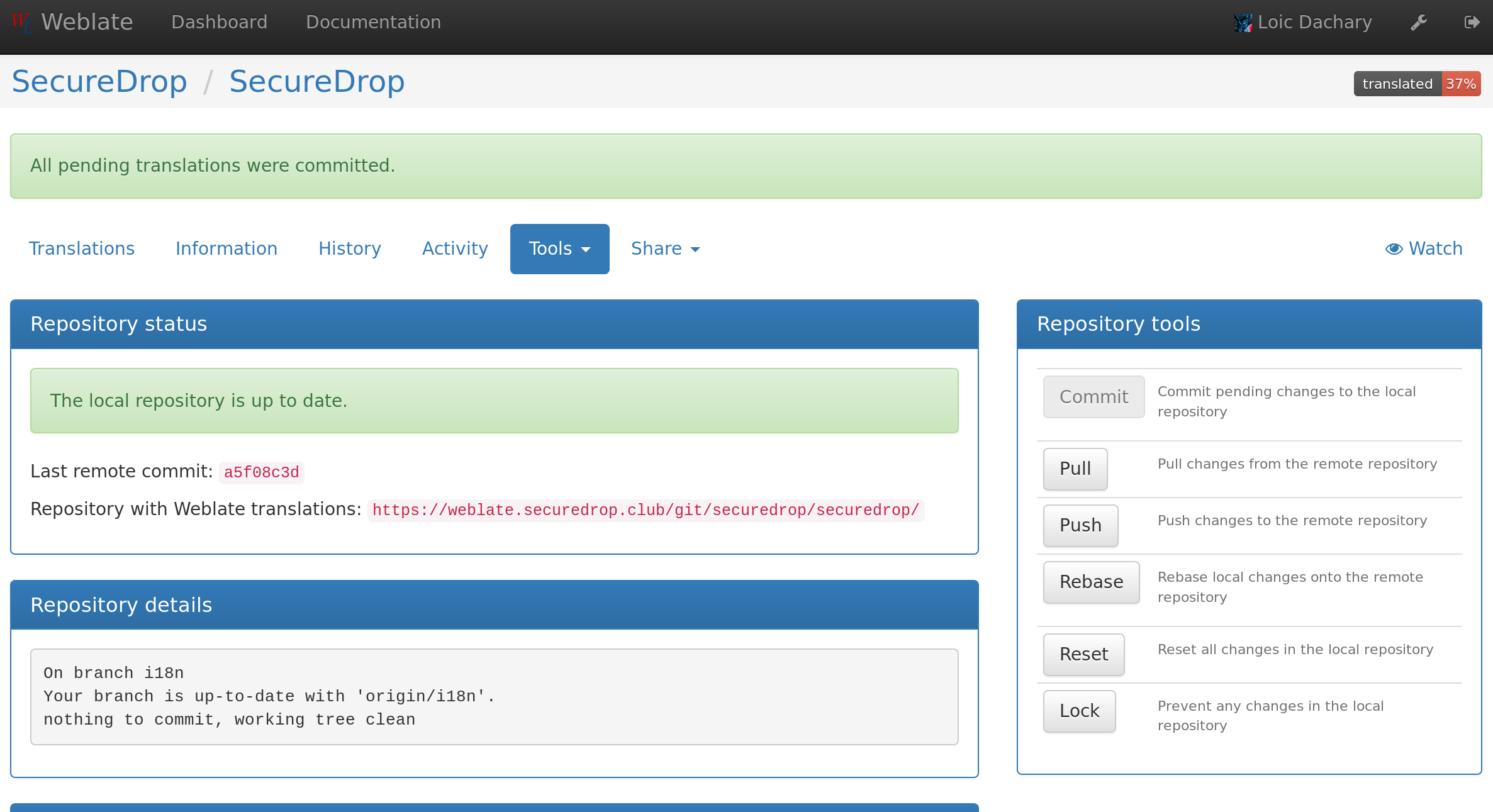Switch to the Information tab
The image size is (1493, 812).
click(x=226, y=248)
